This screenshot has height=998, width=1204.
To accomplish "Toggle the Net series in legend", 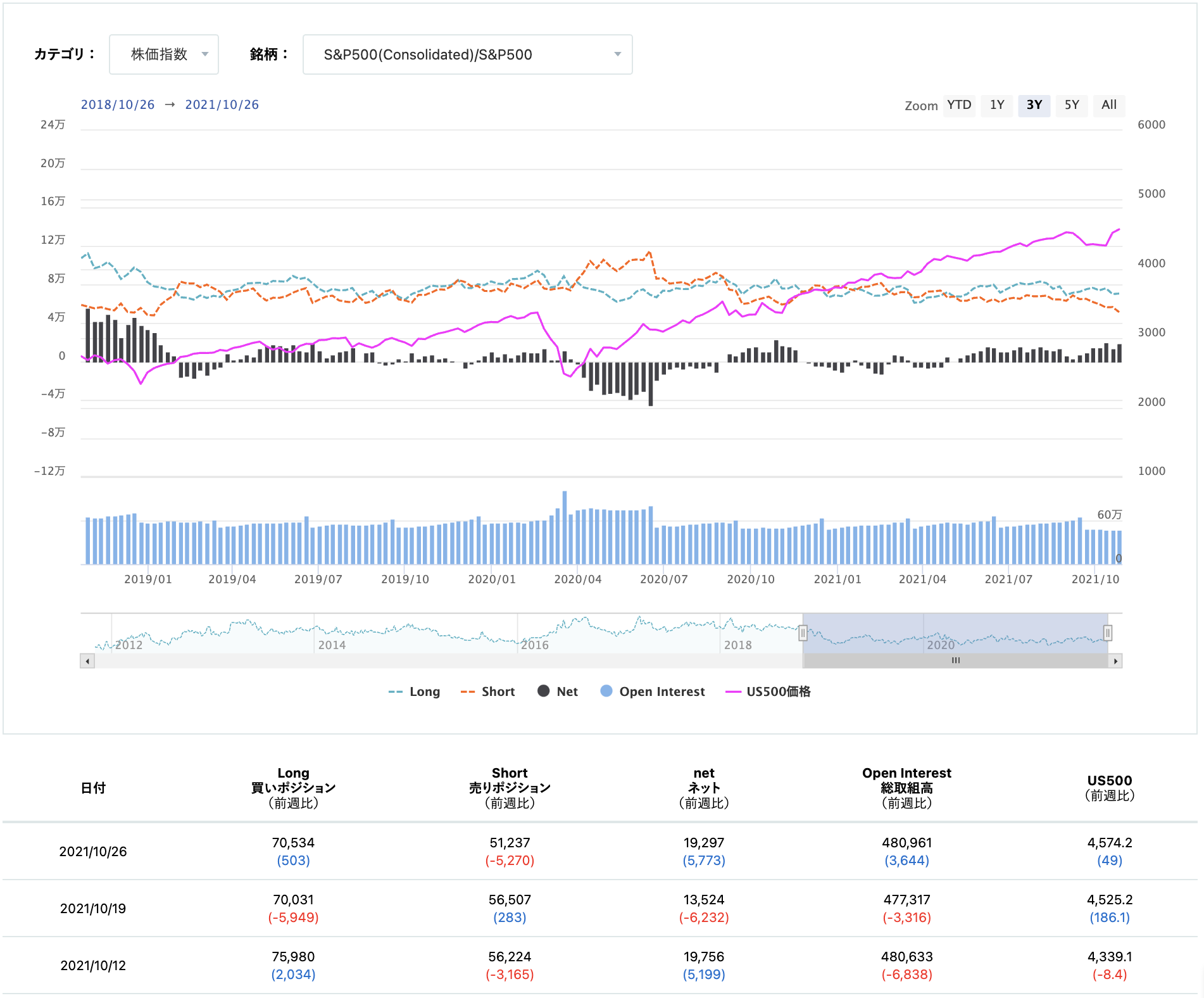I will [558, 692].
